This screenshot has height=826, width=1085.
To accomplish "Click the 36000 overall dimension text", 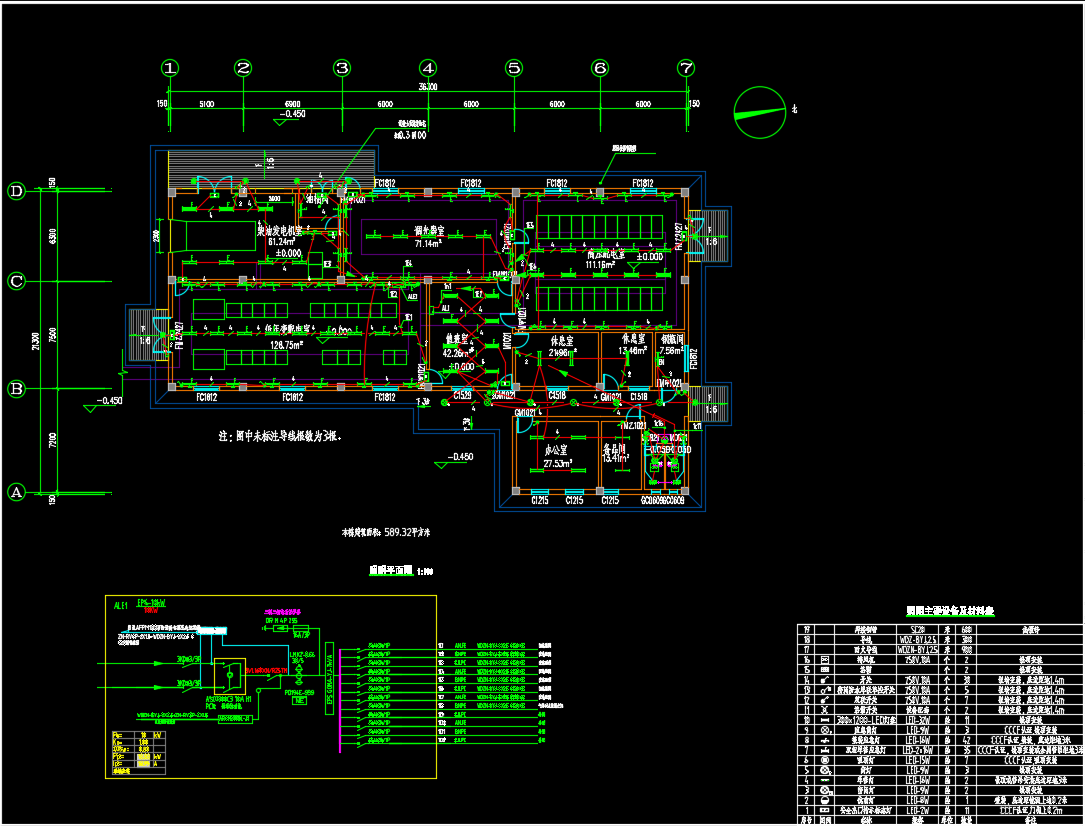I will click(x=427, y=88).
